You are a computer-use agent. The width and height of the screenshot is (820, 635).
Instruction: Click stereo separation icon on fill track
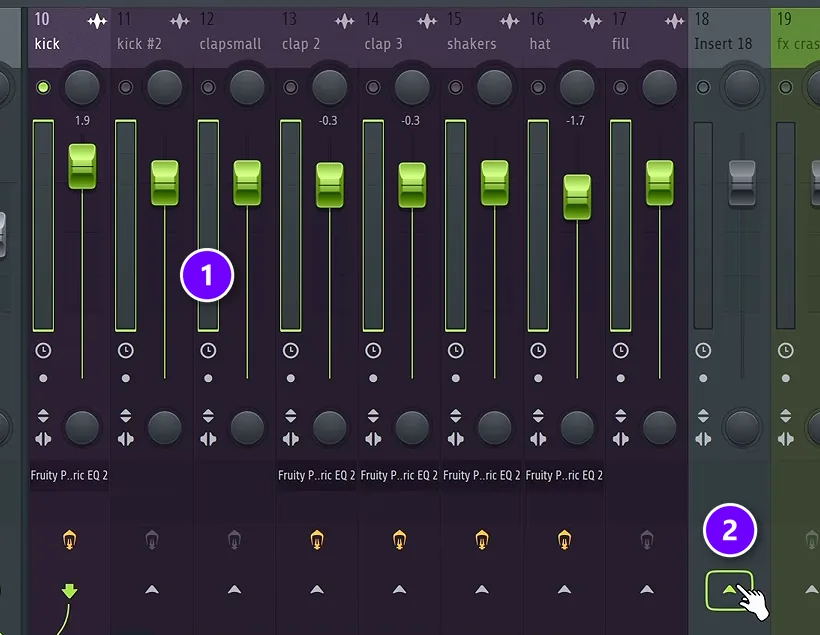[621, 439]
